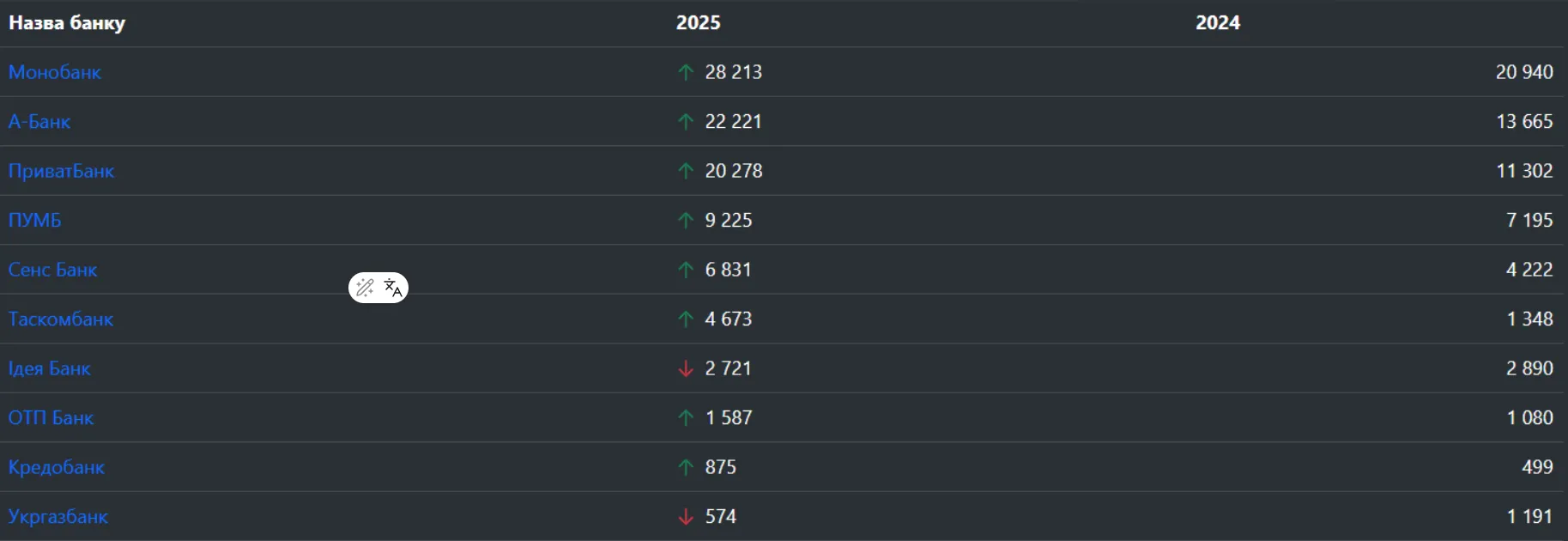This screenshot has width=1568, height=541.
Task: Click the magic wand icon in popup
Action: click(365, 288)
